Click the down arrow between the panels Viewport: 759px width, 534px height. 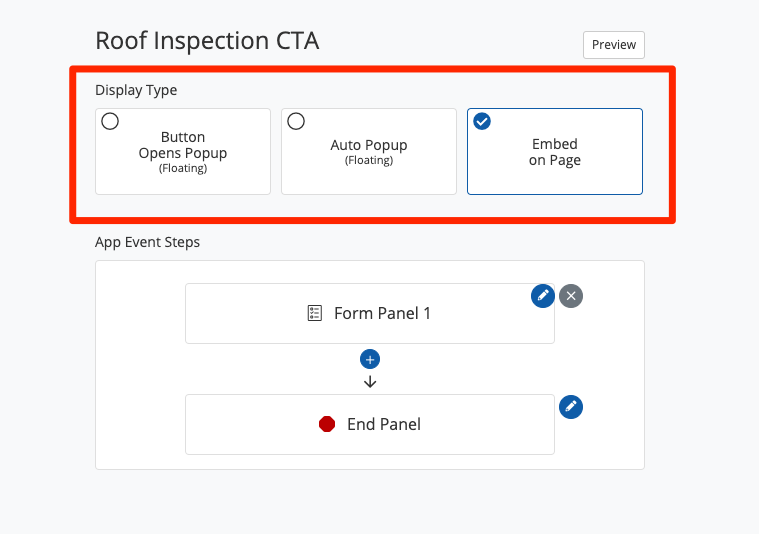tap(370, 381)
